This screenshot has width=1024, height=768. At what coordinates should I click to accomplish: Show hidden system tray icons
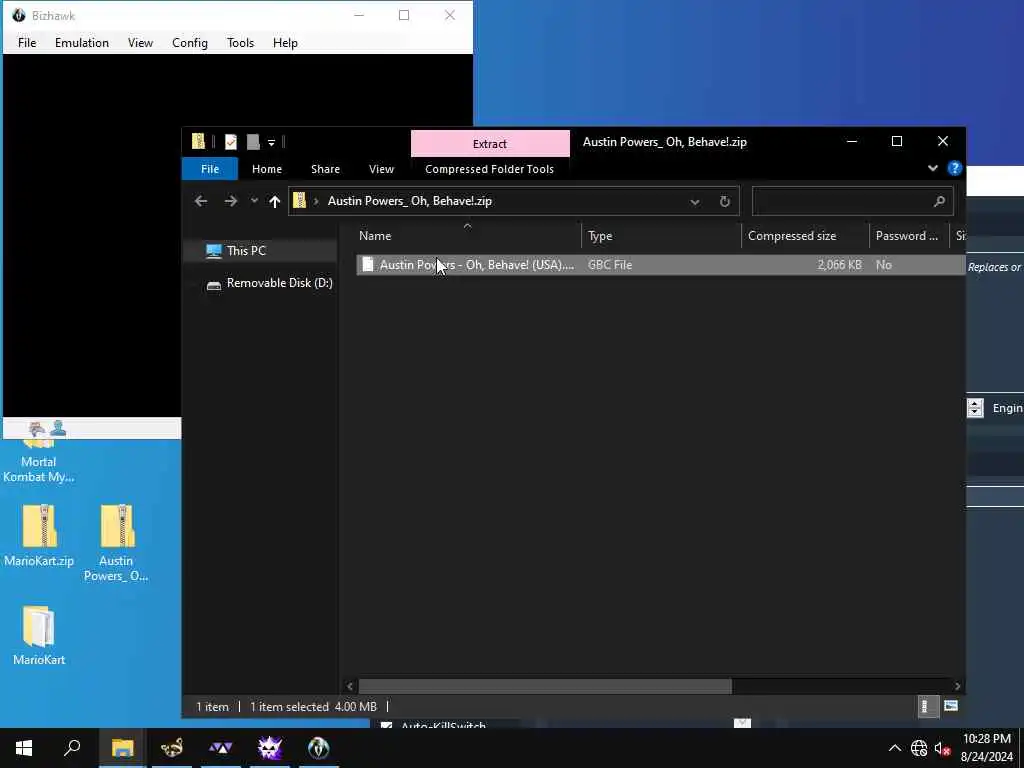point(895,748)
